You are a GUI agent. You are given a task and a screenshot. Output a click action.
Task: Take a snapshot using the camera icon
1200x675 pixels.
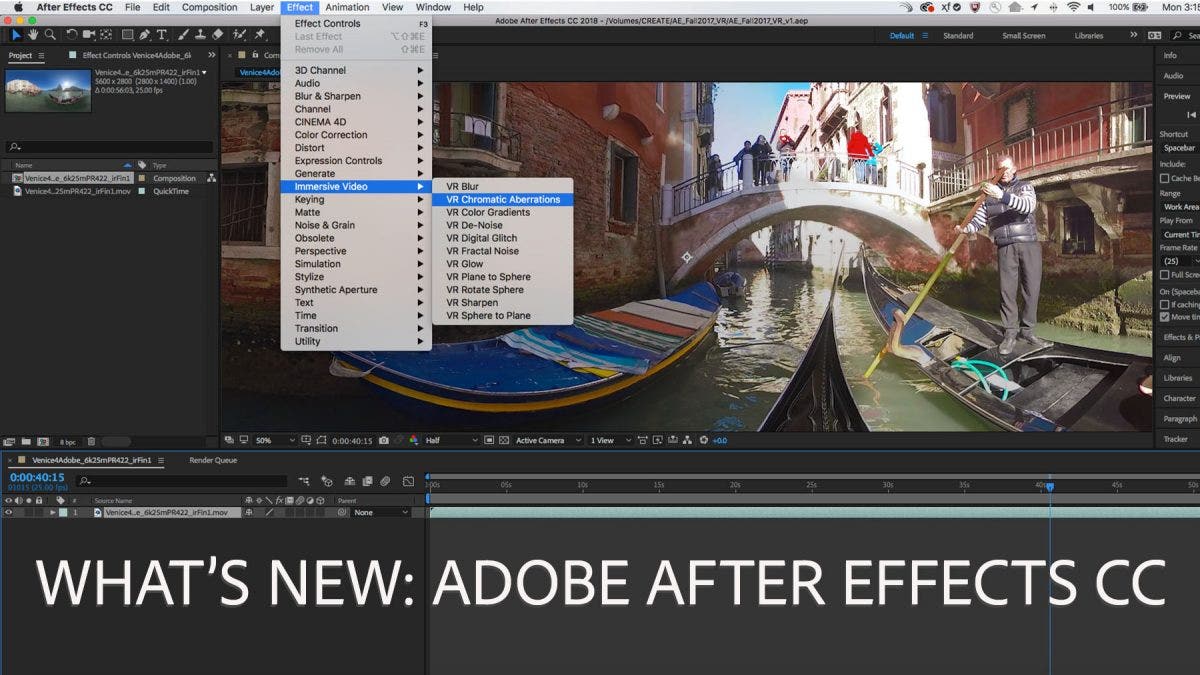(384, 440)
